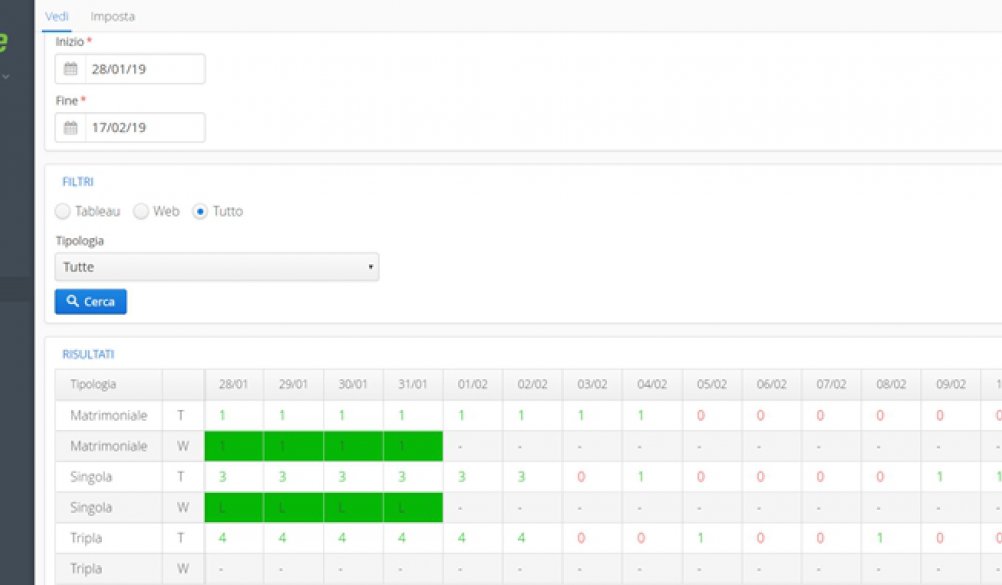Click the Tipologia column header in results
This screenshot has width=1002, height=585.
[x=93, y=384]
